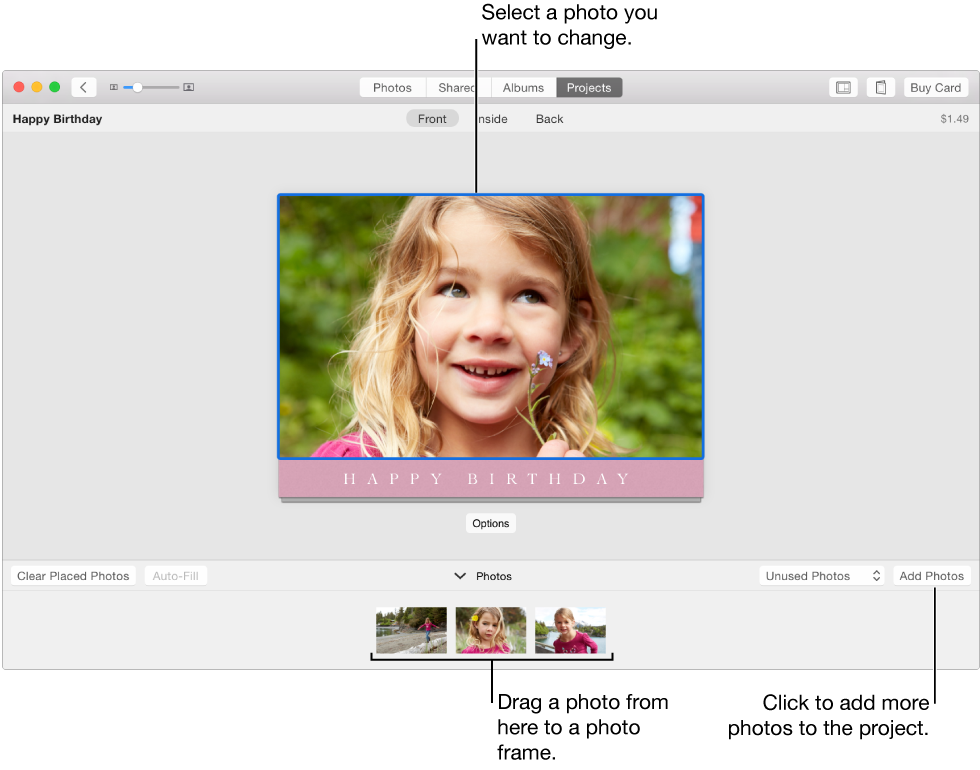Click the Buy Card button
This screenshot has width=980, height=770.
pyautogui.click(x=935, y=87)
